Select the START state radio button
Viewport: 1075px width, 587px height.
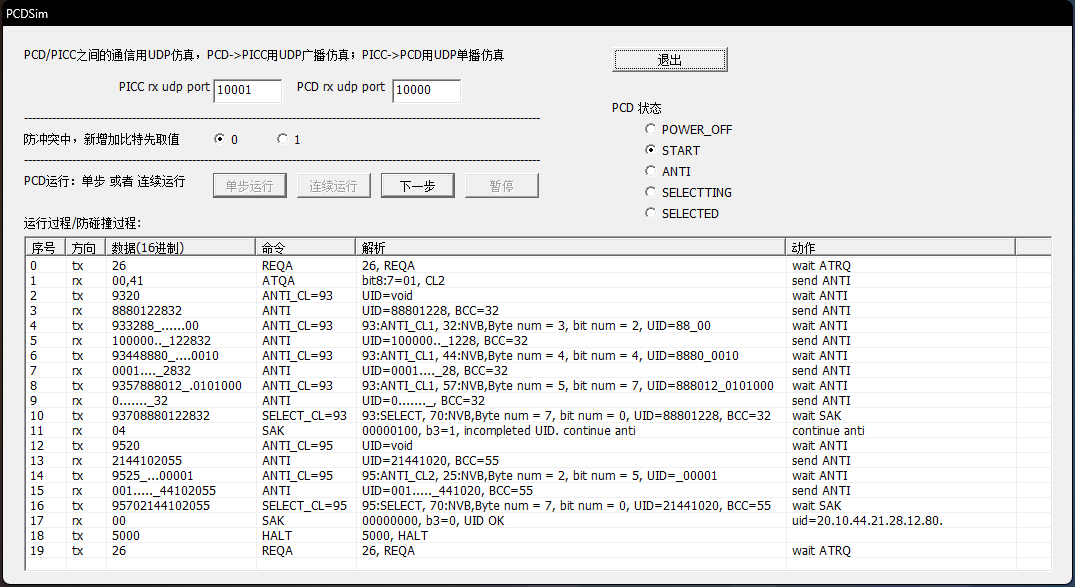click(651, 150)
